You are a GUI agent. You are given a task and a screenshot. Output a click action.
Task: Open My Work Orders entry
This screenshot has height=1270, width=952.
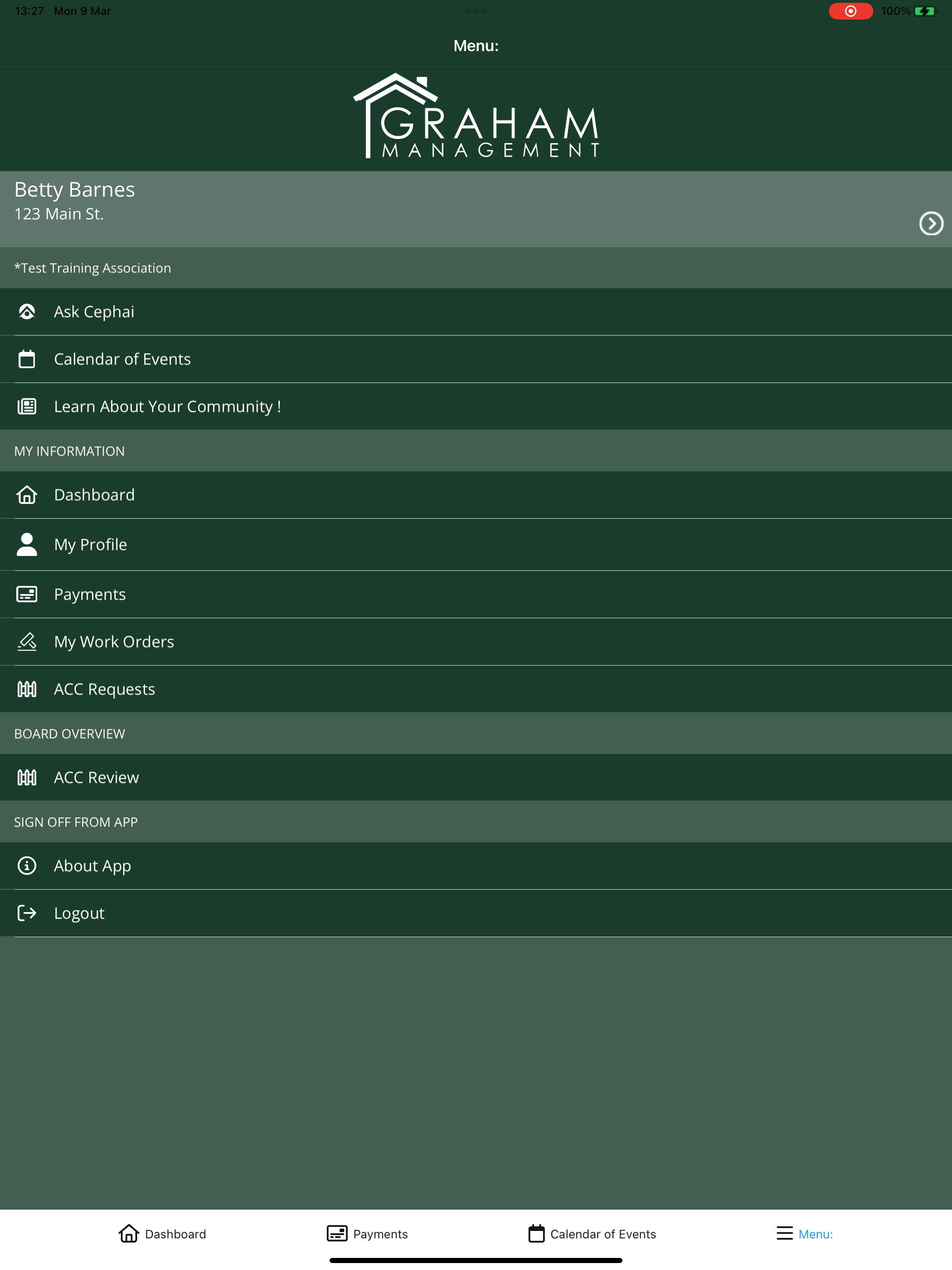tap(476, 642)
